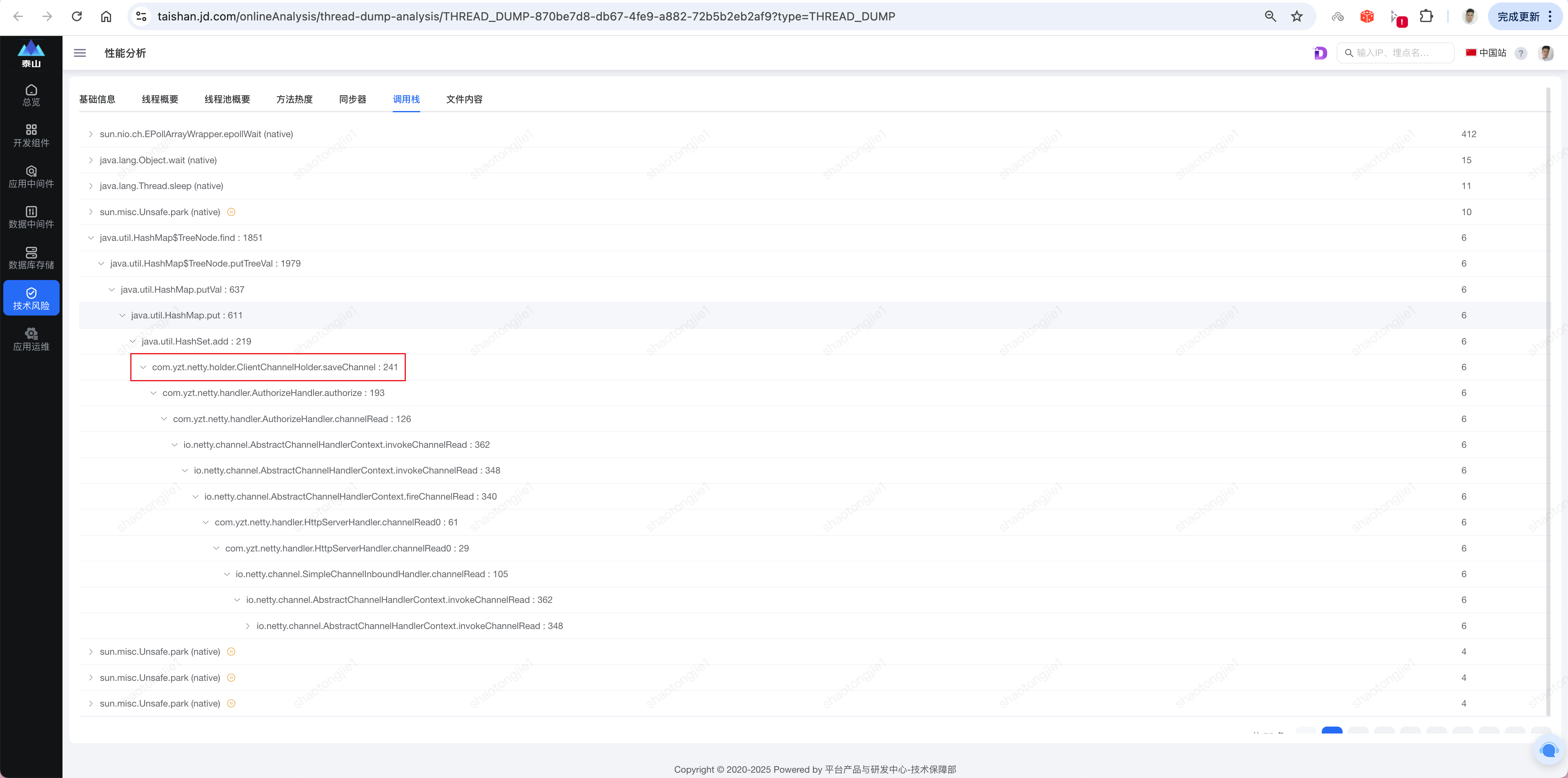Screen dimensions: 1568x778
Task: Click the 中国站 site selector
Action: click(x=1486, y=53)
